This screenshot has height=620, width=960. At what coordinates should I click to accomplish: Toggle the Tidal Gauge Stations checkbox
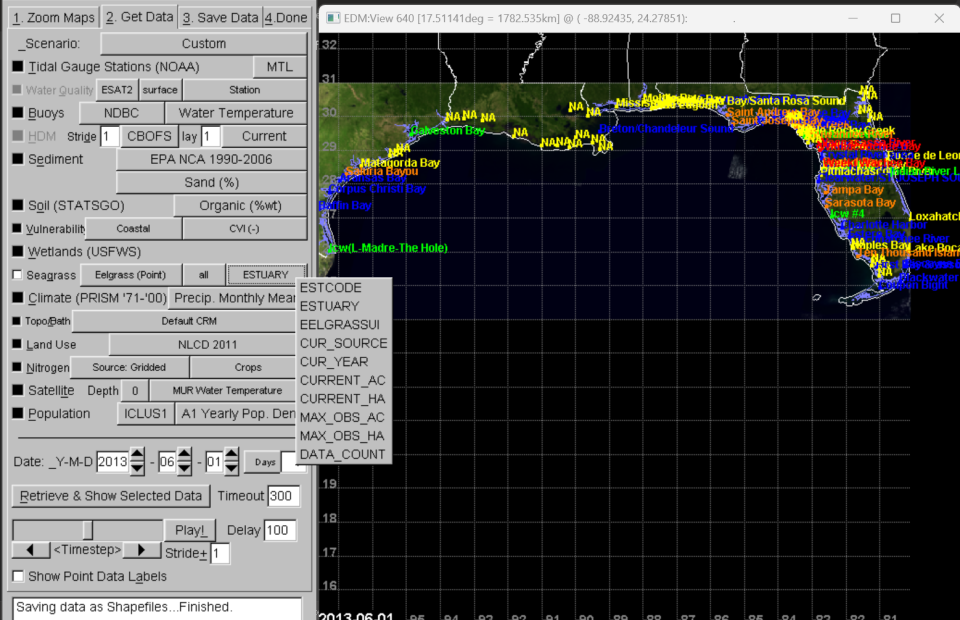[x=17, y=67]
